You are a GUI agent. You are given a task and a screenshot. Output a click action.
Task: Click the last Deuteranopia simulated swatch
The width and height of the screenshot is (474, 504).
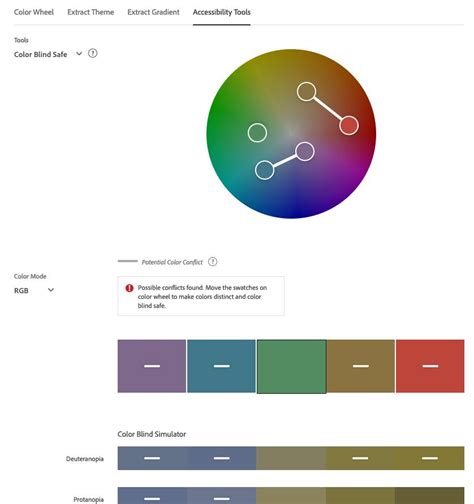click(x=430, y=458)
